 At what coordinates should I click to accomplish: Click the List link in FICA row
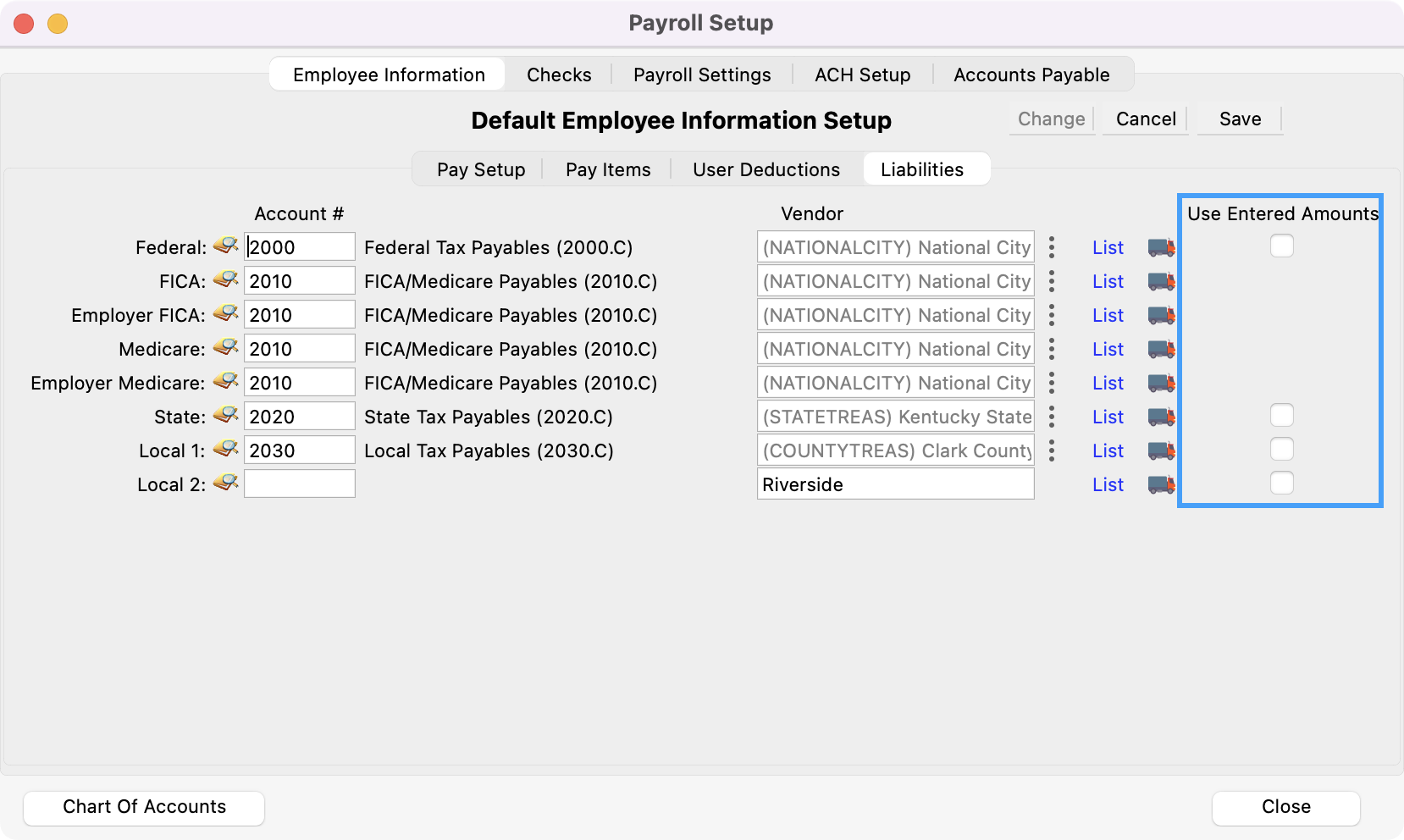(1108, 281)
